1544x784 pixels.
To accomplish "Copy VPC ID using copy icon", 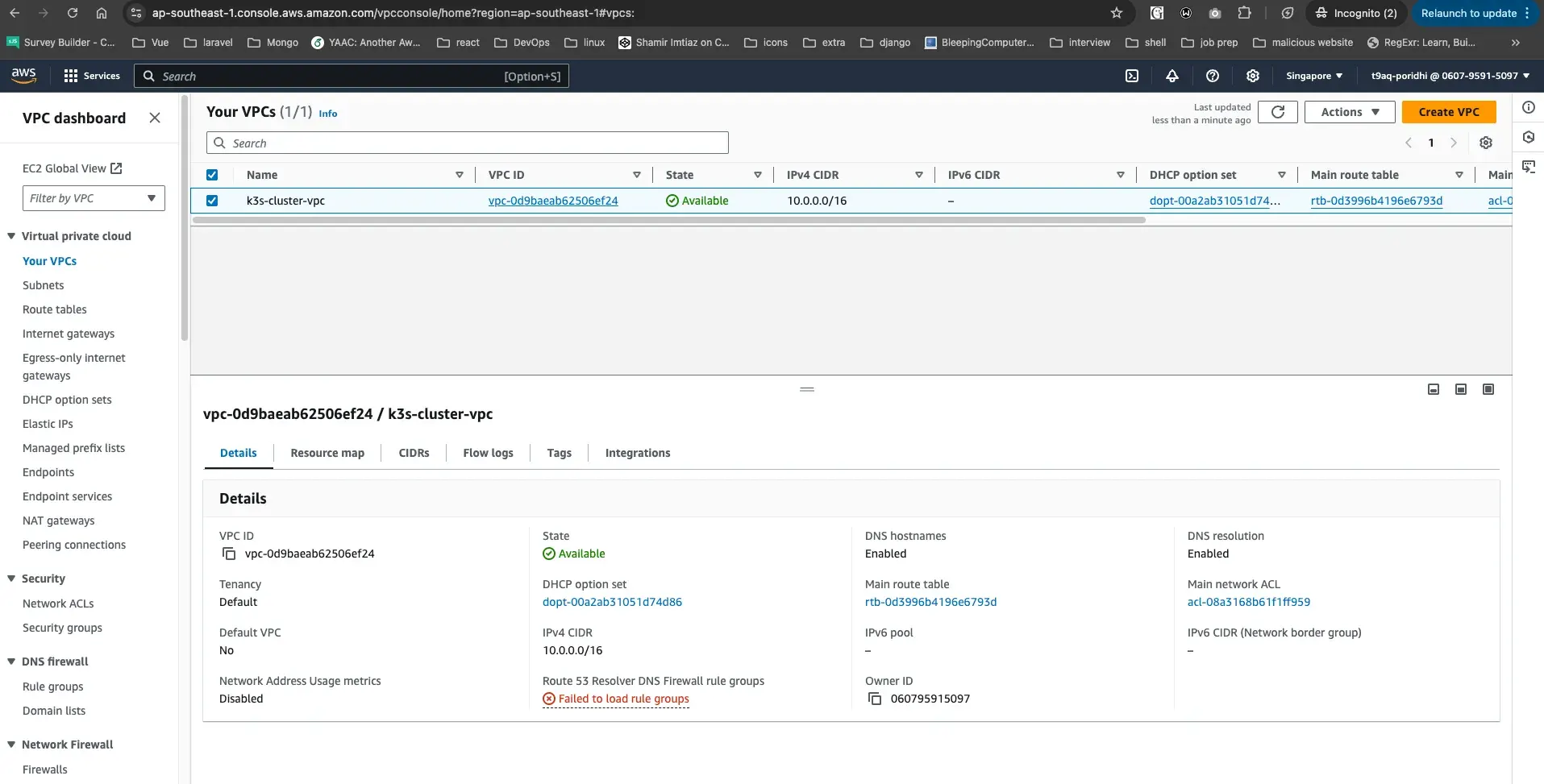I will 229,554.
